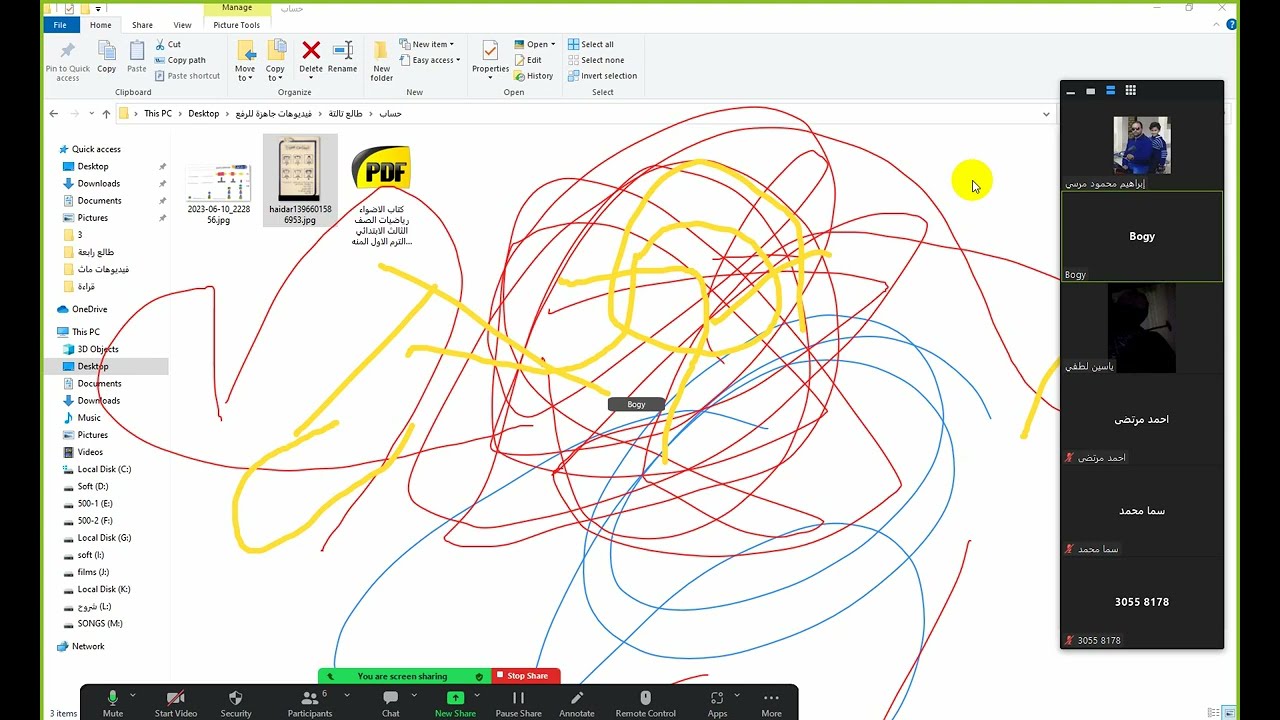Expand Apps options arrow
Screen dimensions: 1280x720
click(737, 695)
